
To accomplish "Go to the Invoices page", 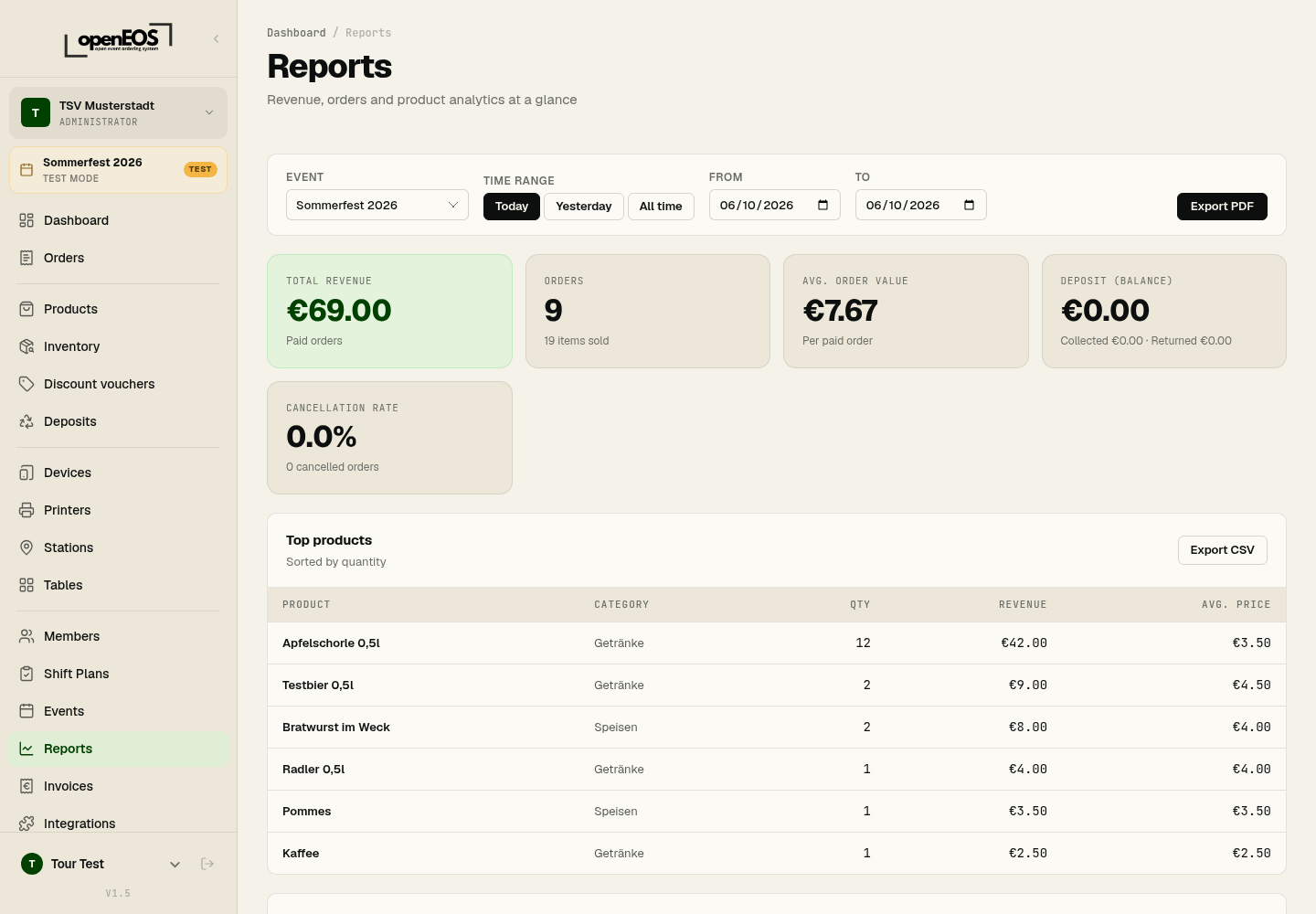I will [x=119, y=786].
